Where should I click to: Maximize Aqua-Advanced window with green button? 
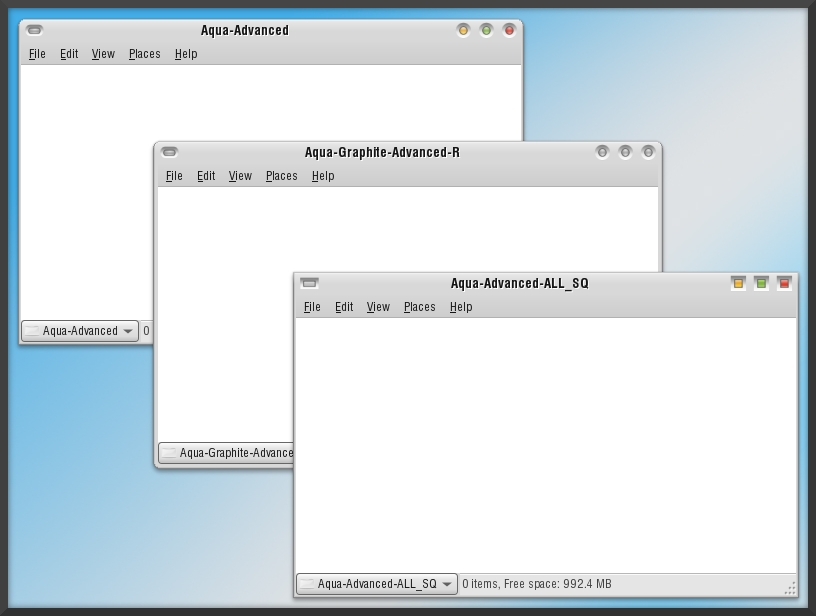point(486,30)
